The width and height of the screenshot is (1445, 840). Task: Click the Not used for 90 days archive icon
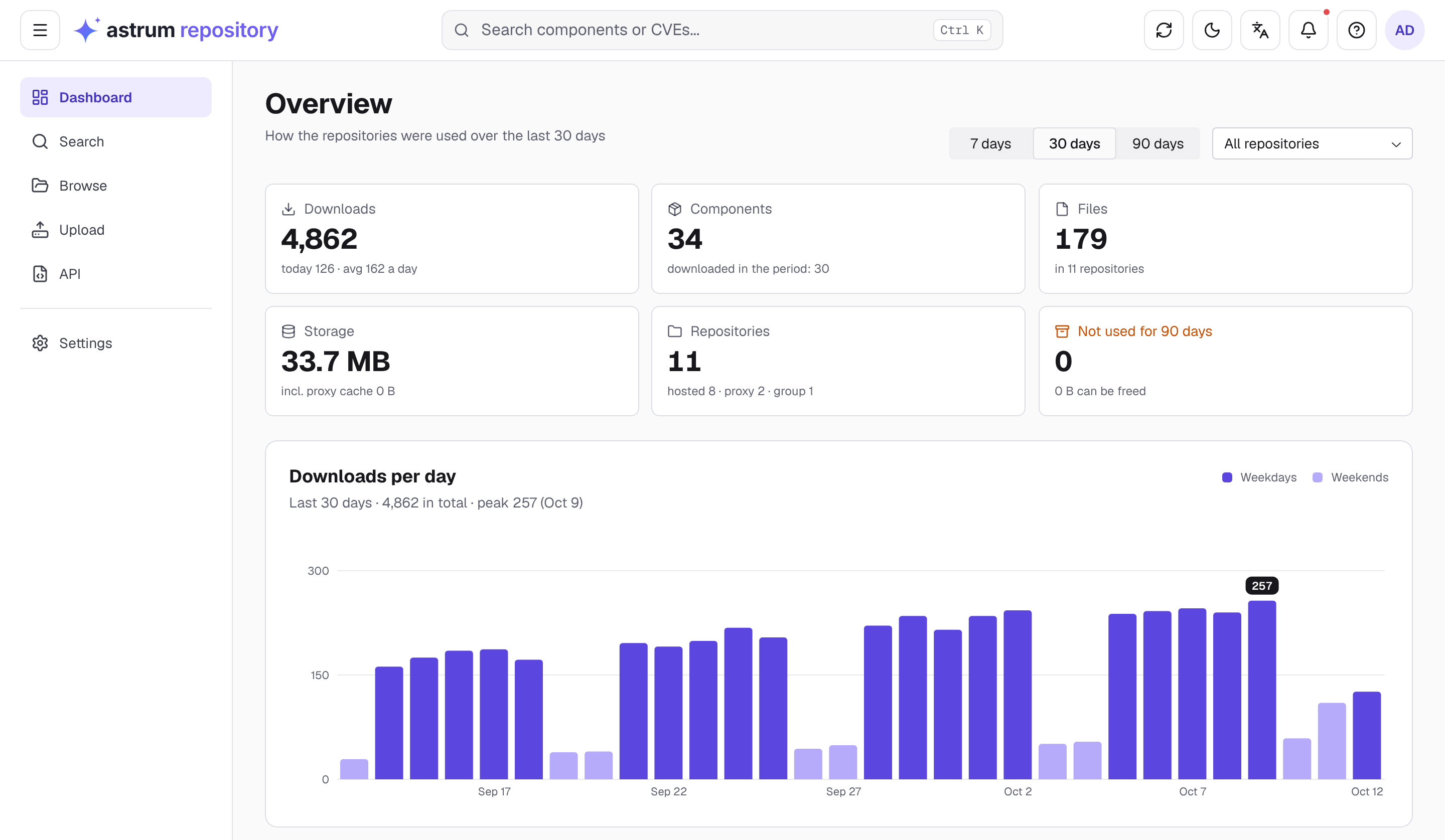(1062, 331)
